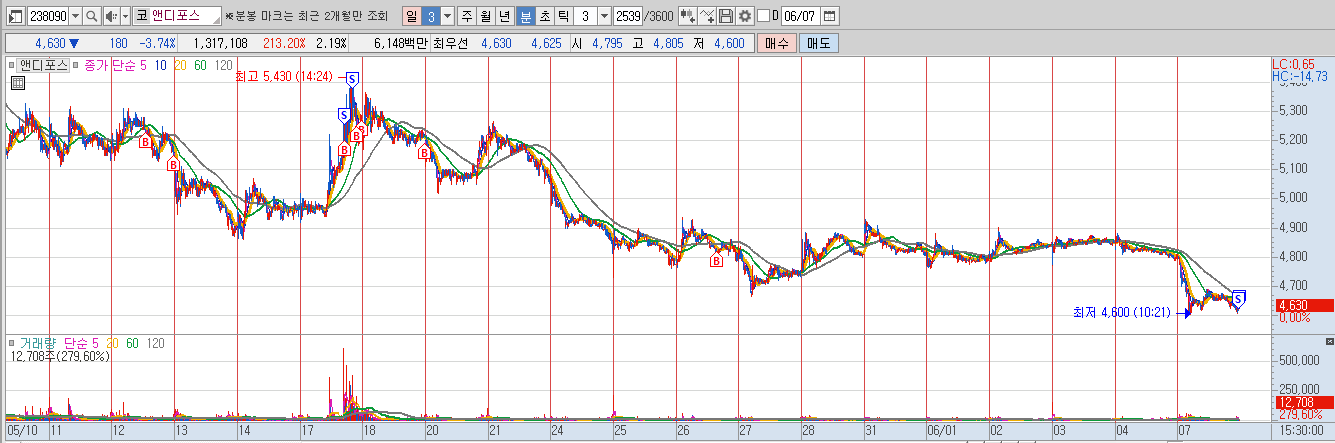The height and width of the screenshot is (443, 1335).
Task: Click the red 매수 buy button
Action: (x=776, y=43)
